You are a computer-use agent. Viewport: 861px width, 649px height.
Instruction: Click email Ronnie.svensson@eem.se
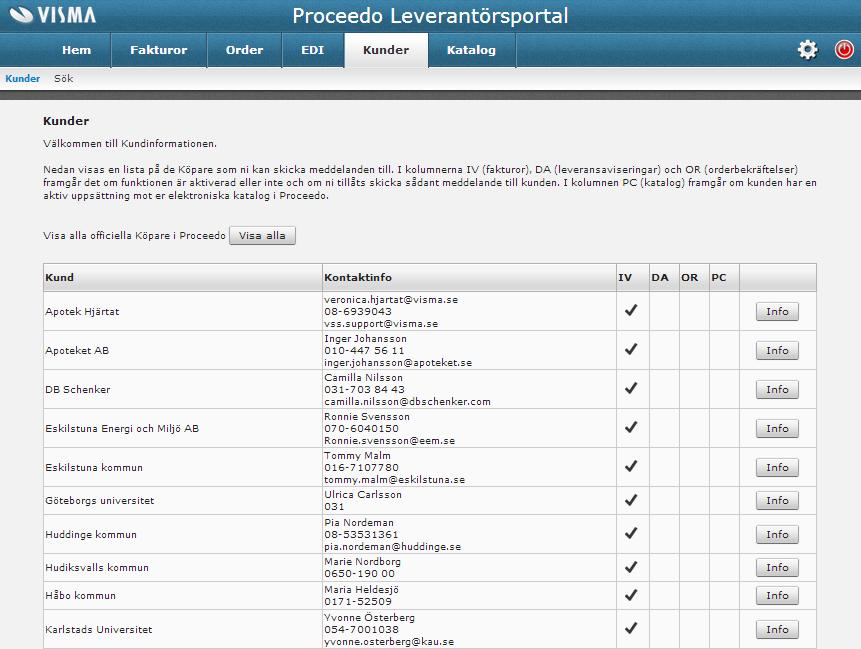click(x=389, y=440)
